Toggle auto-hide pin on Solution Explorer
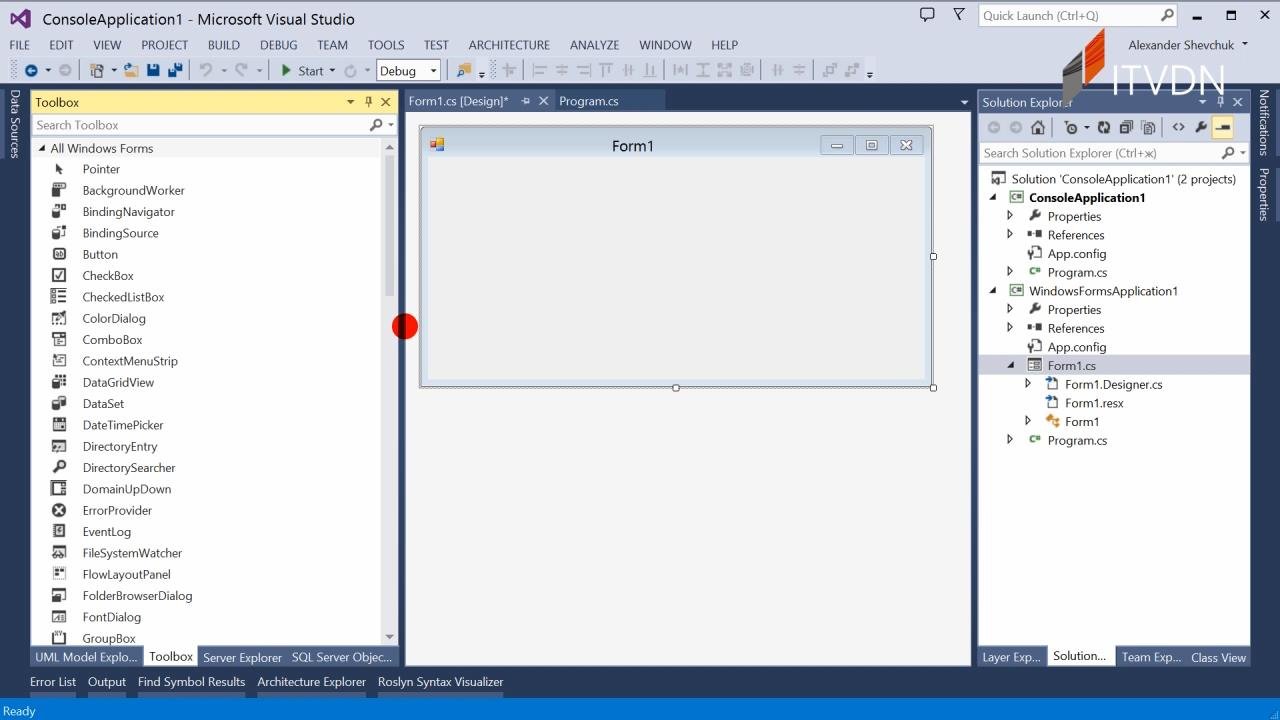This screenshot has height=720, width=1280. point(1220,102)
